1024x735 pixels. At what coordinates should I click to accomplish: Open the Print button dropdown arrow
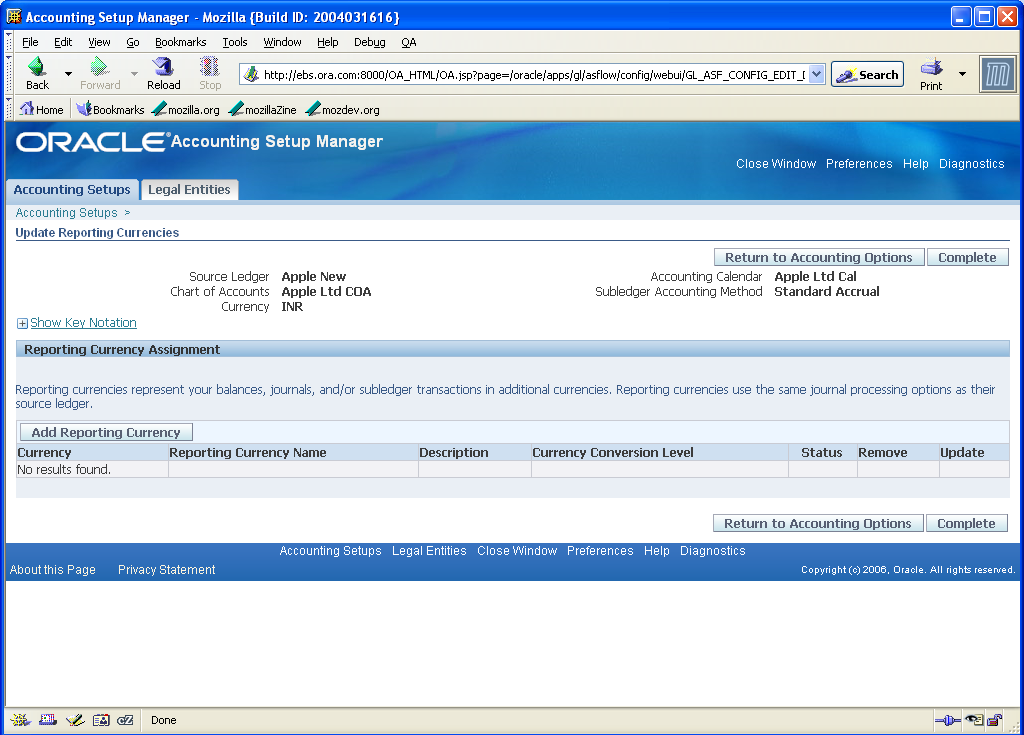pos(962,73)
